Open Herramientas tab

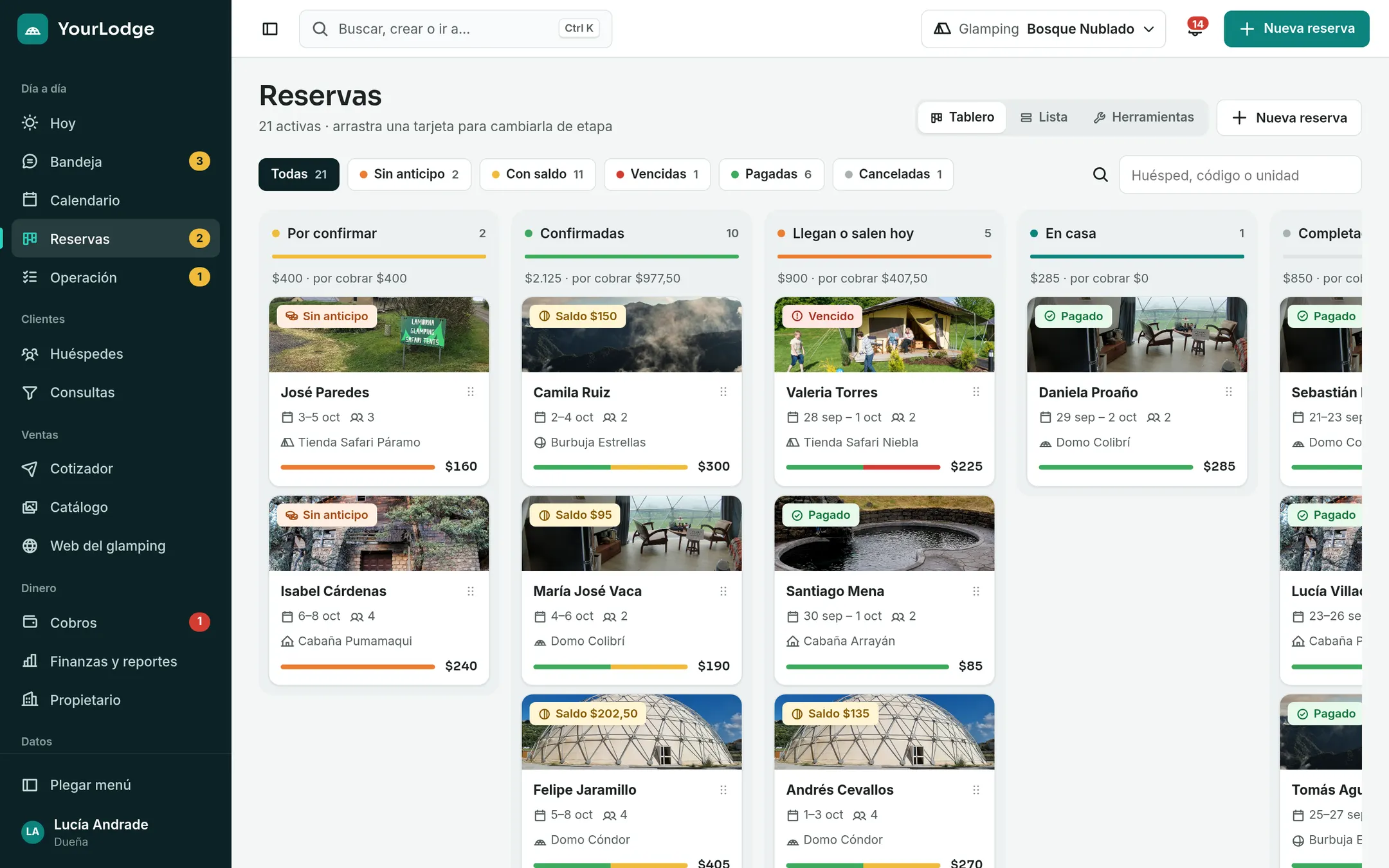1143,117
